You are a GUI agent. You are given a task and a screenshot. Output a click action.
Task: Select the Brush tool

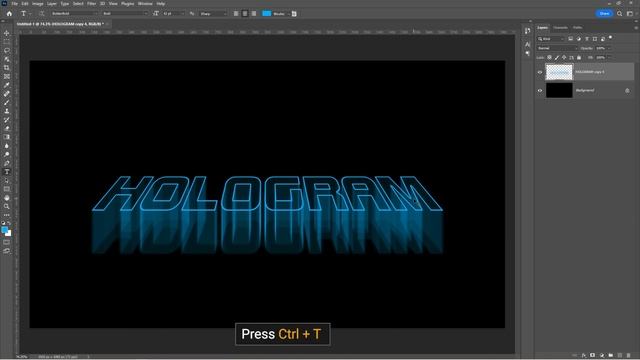7,102
